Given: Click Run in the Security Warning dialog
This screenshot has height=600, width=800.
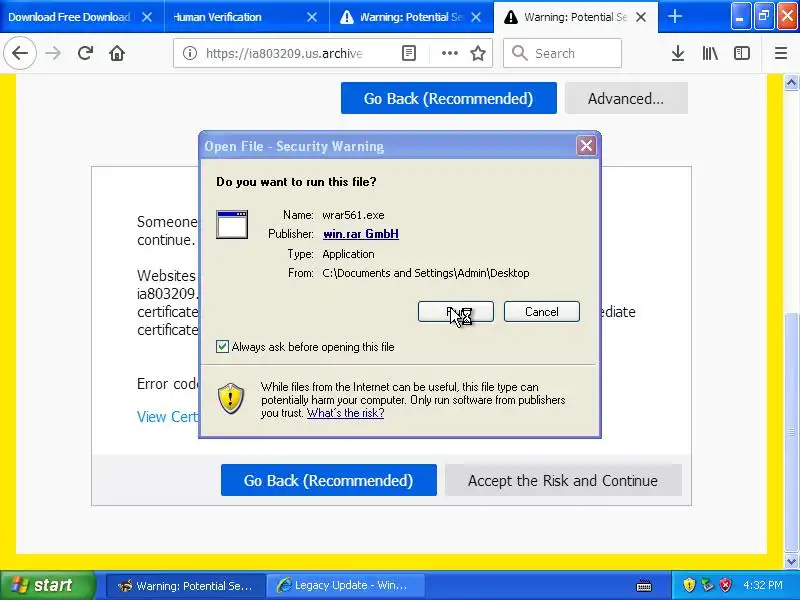Looking at the screenshot, I should [456, 312].
